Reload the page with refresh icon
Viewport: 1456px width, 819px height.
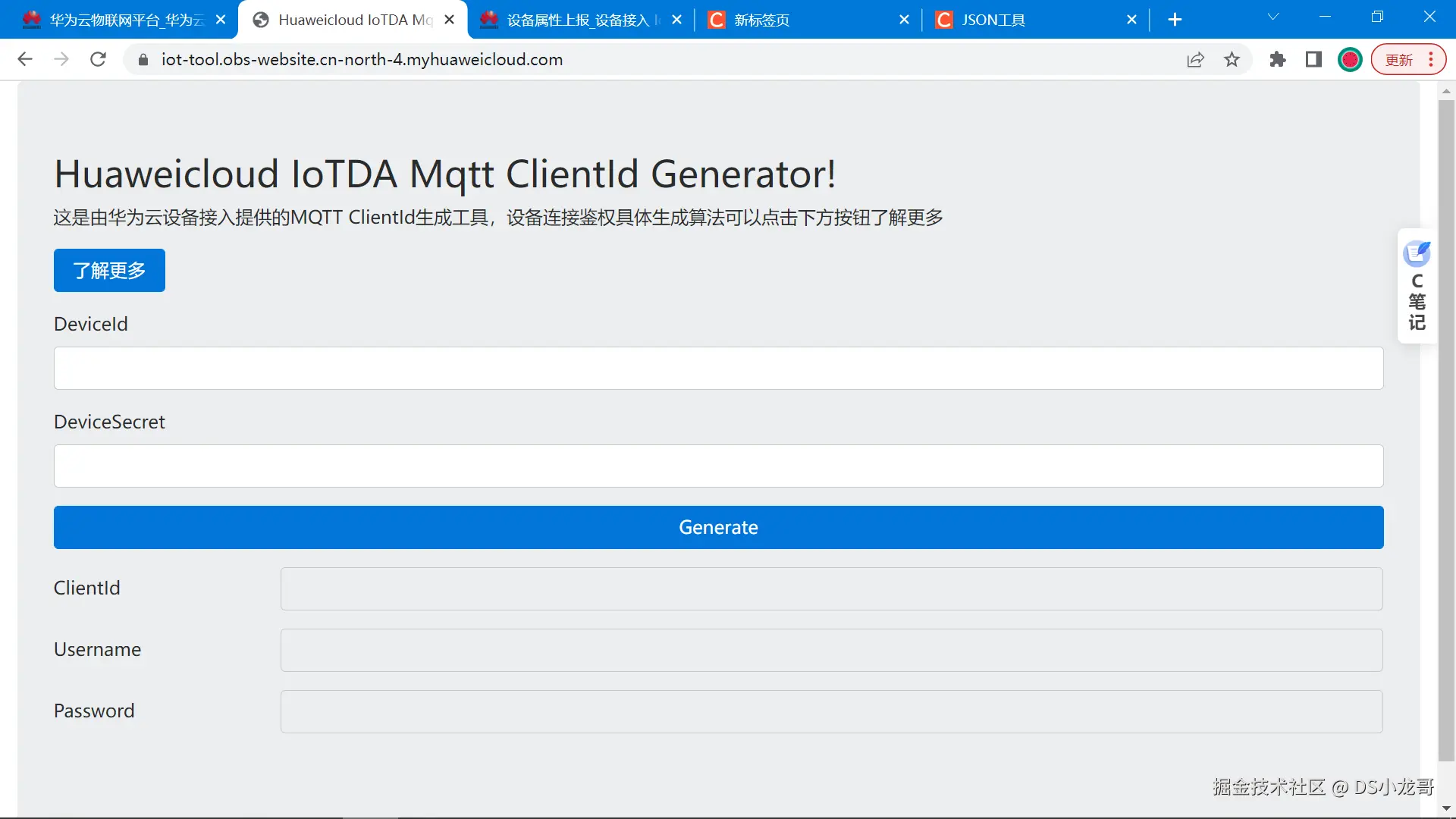[x=98, y=59]
